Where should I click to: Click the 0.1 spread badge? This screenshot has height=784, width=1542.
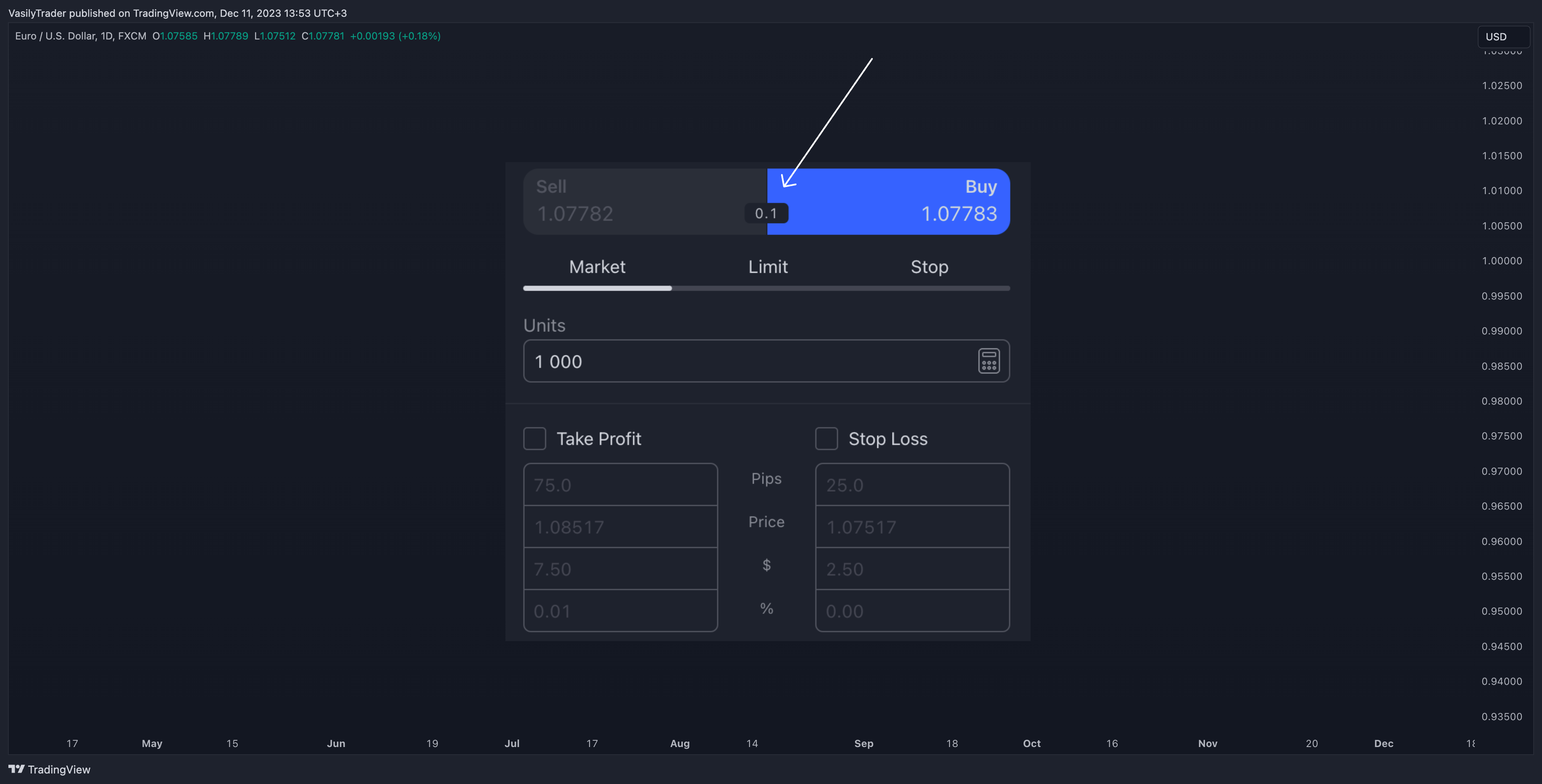coord(766,213)
